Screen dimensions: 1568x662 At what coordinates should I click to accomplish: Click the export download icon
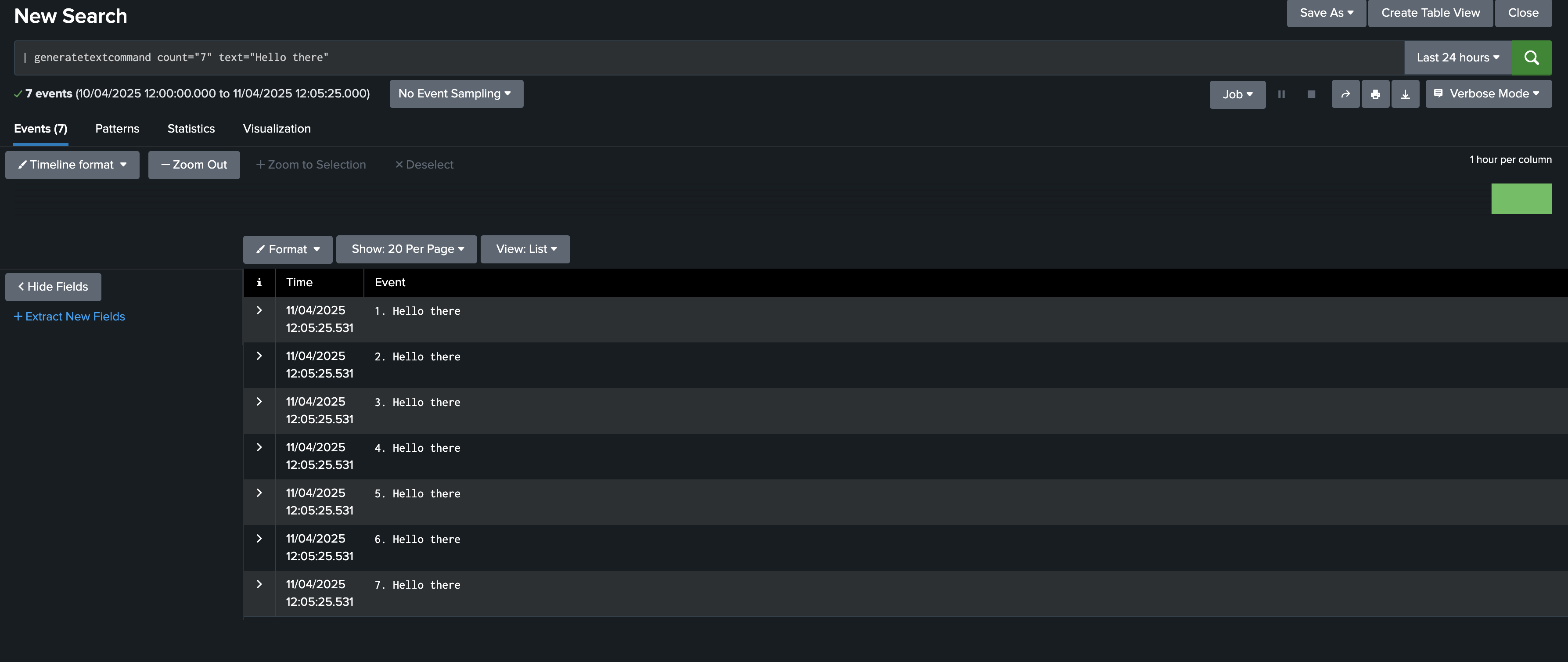click(1405, 94)
